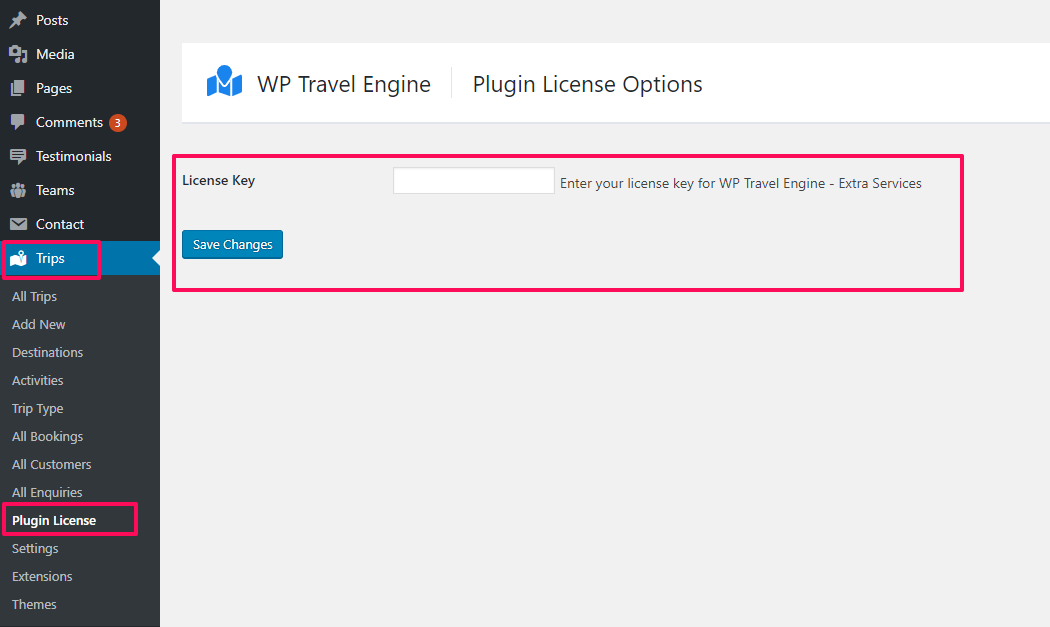
Task: Save the license with Save Changes
Action: click(232, 245)
